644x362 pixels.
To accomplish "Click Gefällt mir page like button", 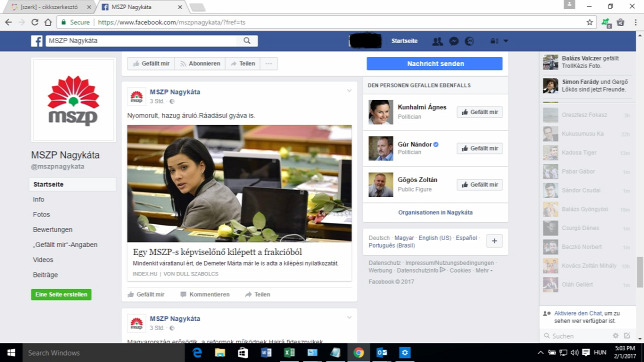I will point(151,64).
